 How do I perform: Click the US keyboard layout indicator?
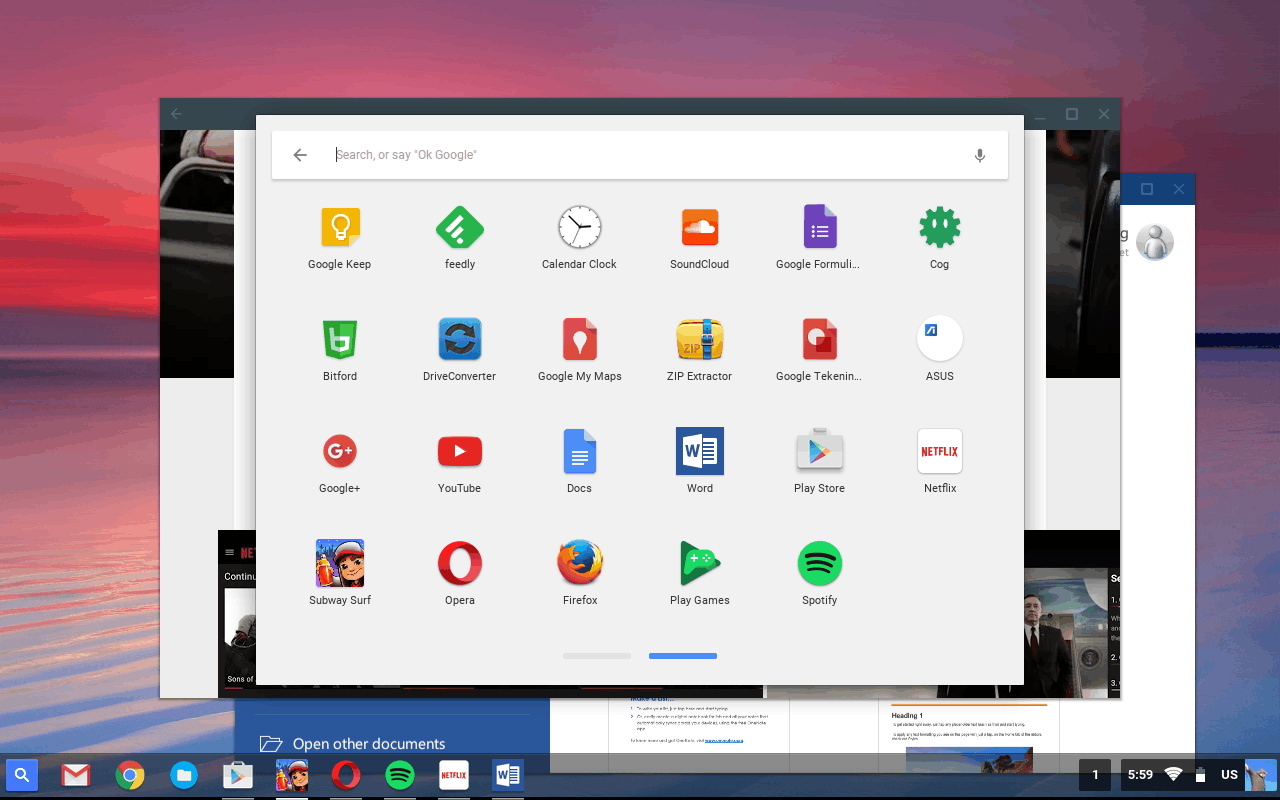1230,775
